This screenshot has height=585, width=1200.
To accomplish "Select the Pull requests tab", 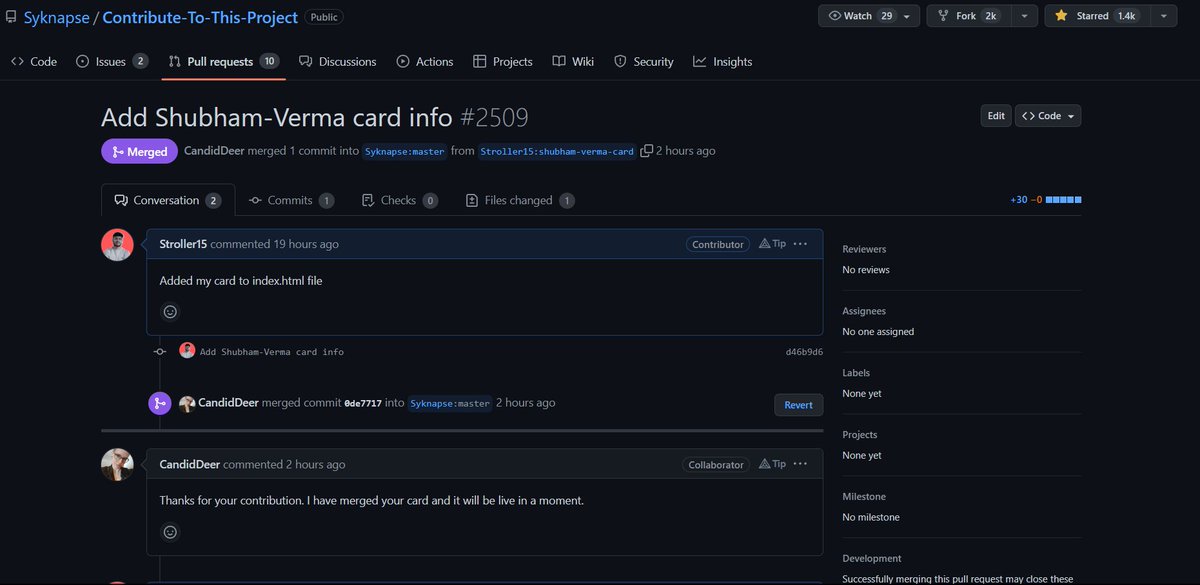I will tap(223, 61).
